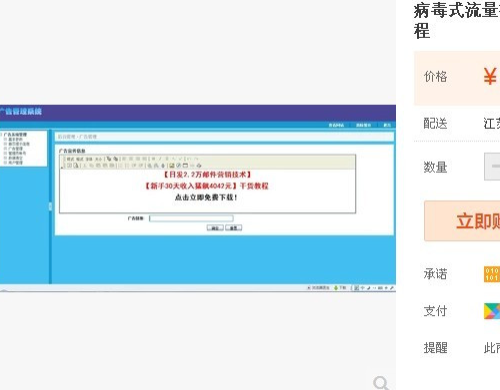
Task: Click the new document icon starting editor's second toolbar row
Action: coord(69,165)
